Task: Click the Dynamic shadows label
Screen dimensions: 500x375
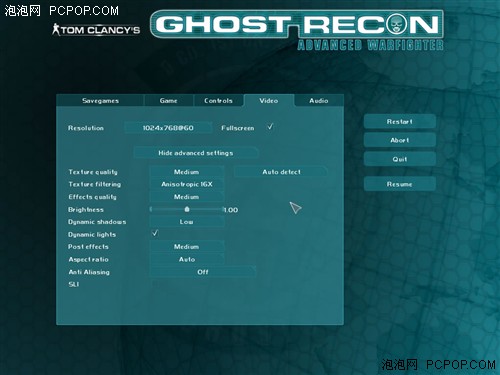Action: click(97, 222)
